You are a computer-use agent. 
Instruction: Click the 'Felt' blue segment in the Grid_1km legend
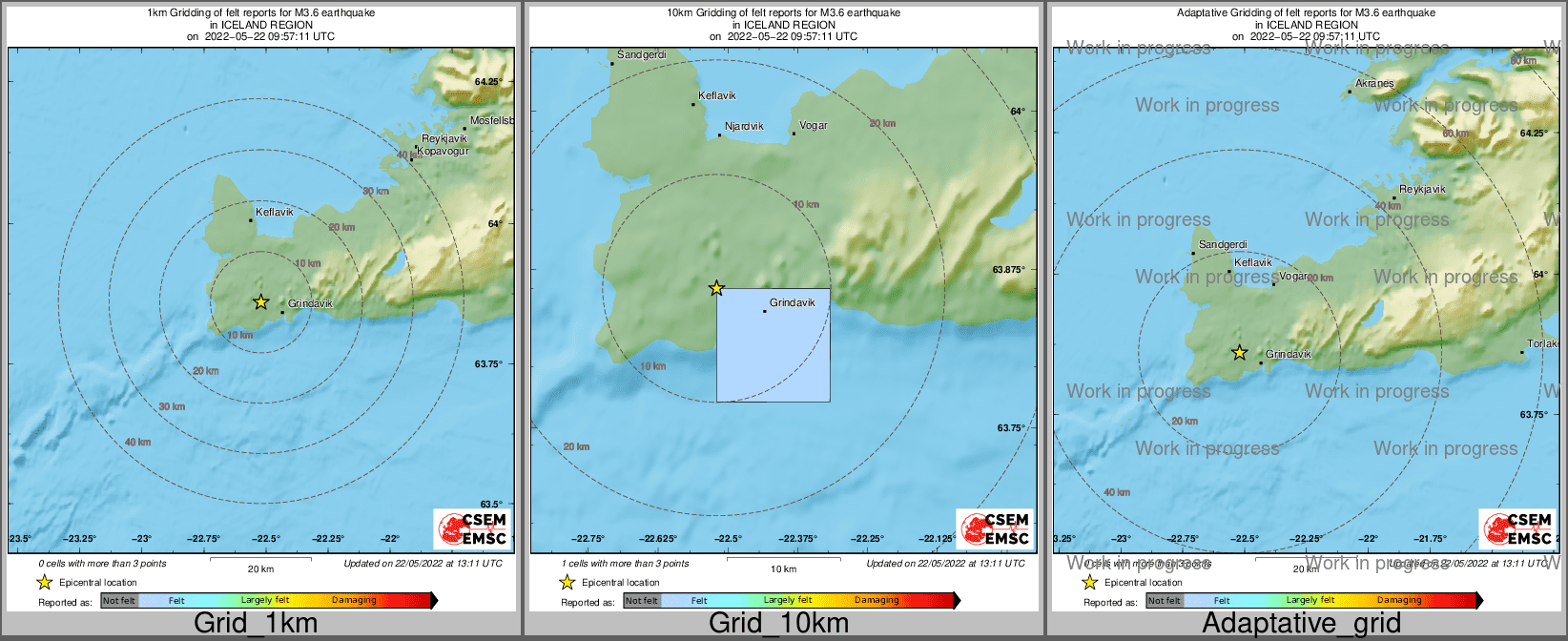[x=177, y=601]
